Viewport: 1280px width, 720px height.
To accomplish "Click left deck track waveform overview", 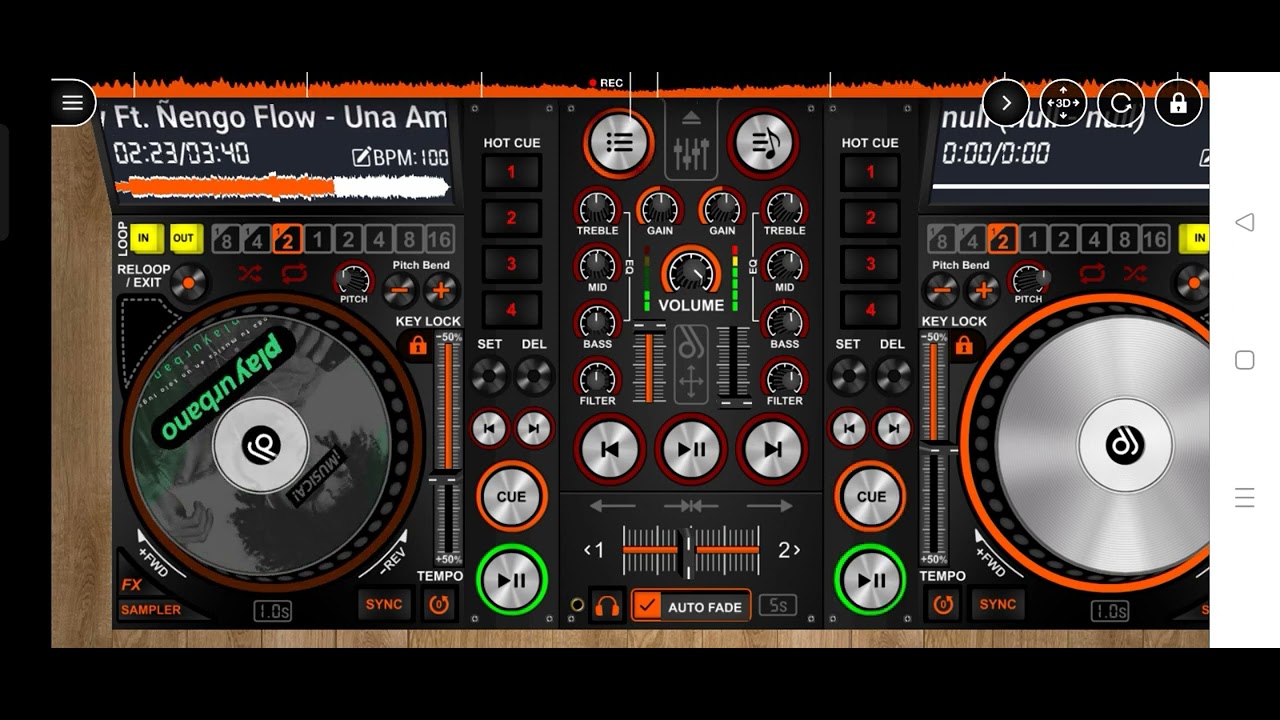I will pyautogui.click(x=283, y=187).
